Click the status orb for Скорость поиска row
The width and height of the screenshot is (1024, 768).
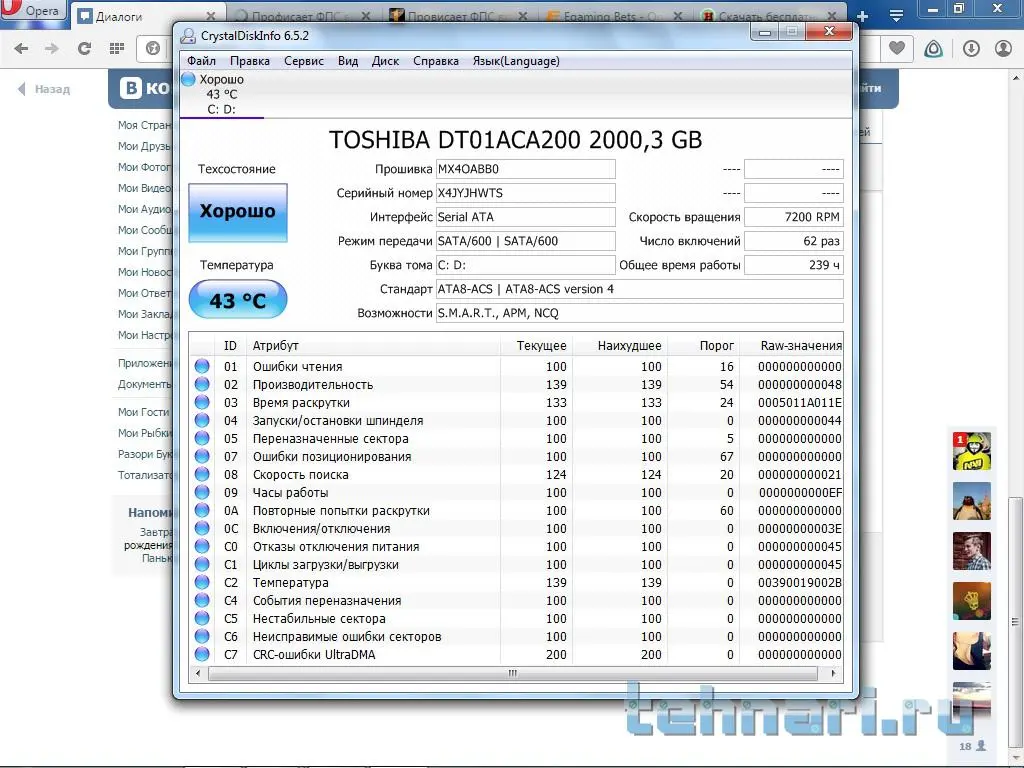(x=202, y=474)
